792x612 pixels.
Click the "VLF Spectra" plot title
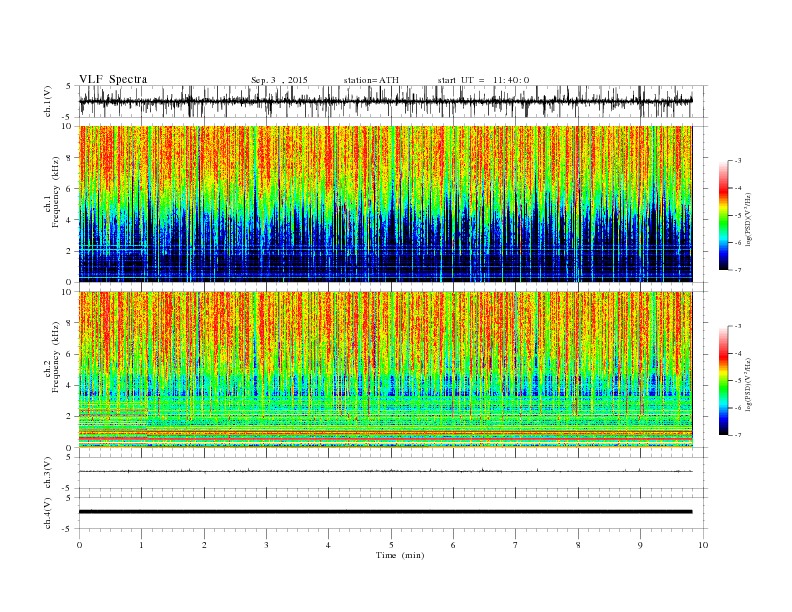coord(113,79)
